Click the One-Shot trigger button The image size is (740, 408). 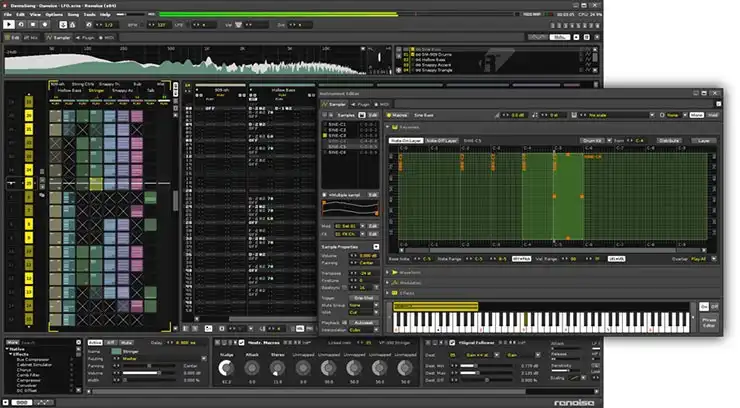click(x=363, y=298)
